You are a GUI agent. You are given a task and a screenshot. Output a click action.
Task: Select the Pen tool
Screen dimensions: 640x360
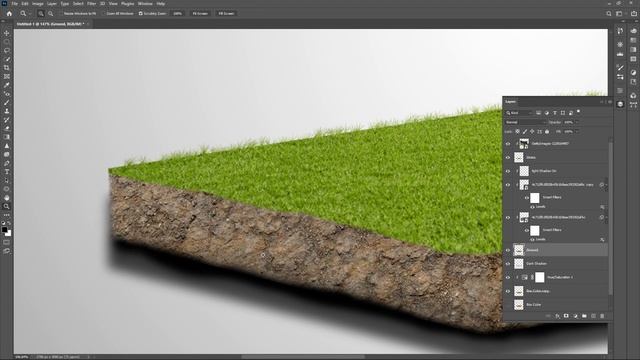click(x=7, y=163)
